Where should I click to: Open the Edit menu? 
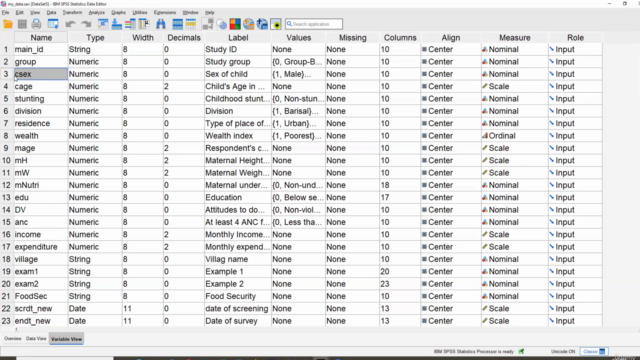[19, 13]
